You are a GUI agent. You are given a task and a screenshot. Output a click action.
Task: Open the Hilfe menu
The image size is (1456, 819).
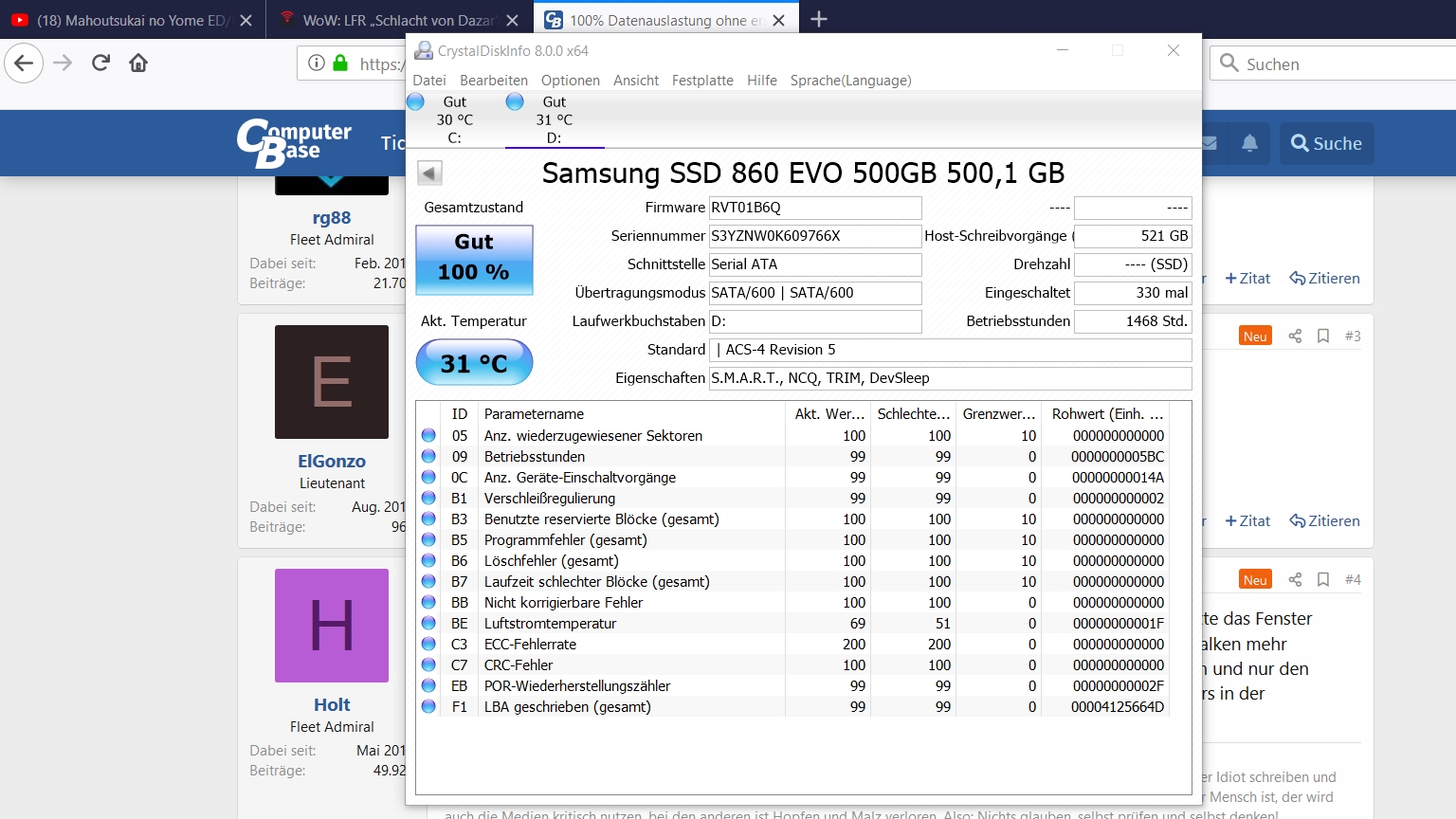[762, 81]
